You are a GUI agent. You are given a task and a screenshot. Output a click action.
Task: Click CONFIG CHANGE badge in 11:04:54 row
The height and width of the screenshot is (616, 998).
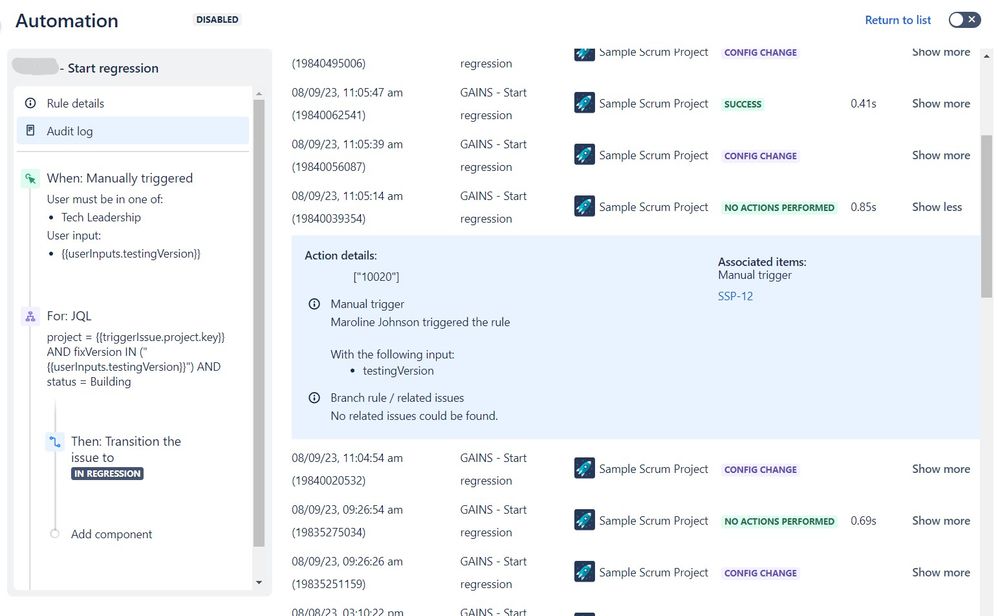(x=760, y=470)
